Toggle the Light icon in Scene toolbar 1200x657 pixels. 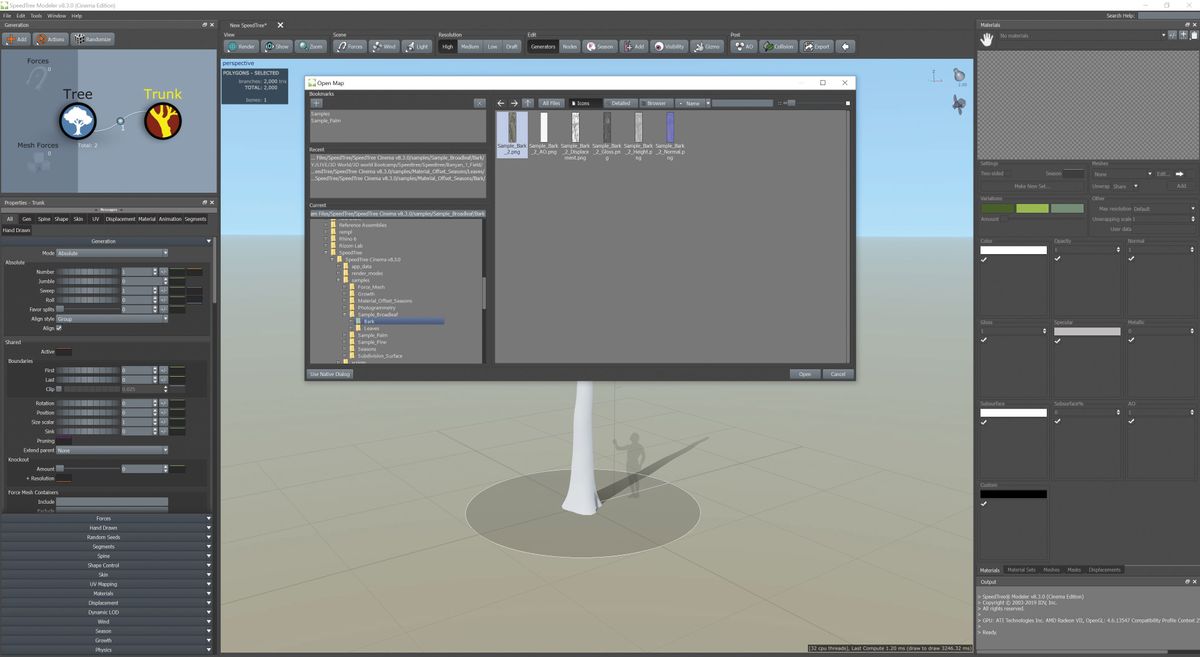pyautogui.click(x=419, y=46)
